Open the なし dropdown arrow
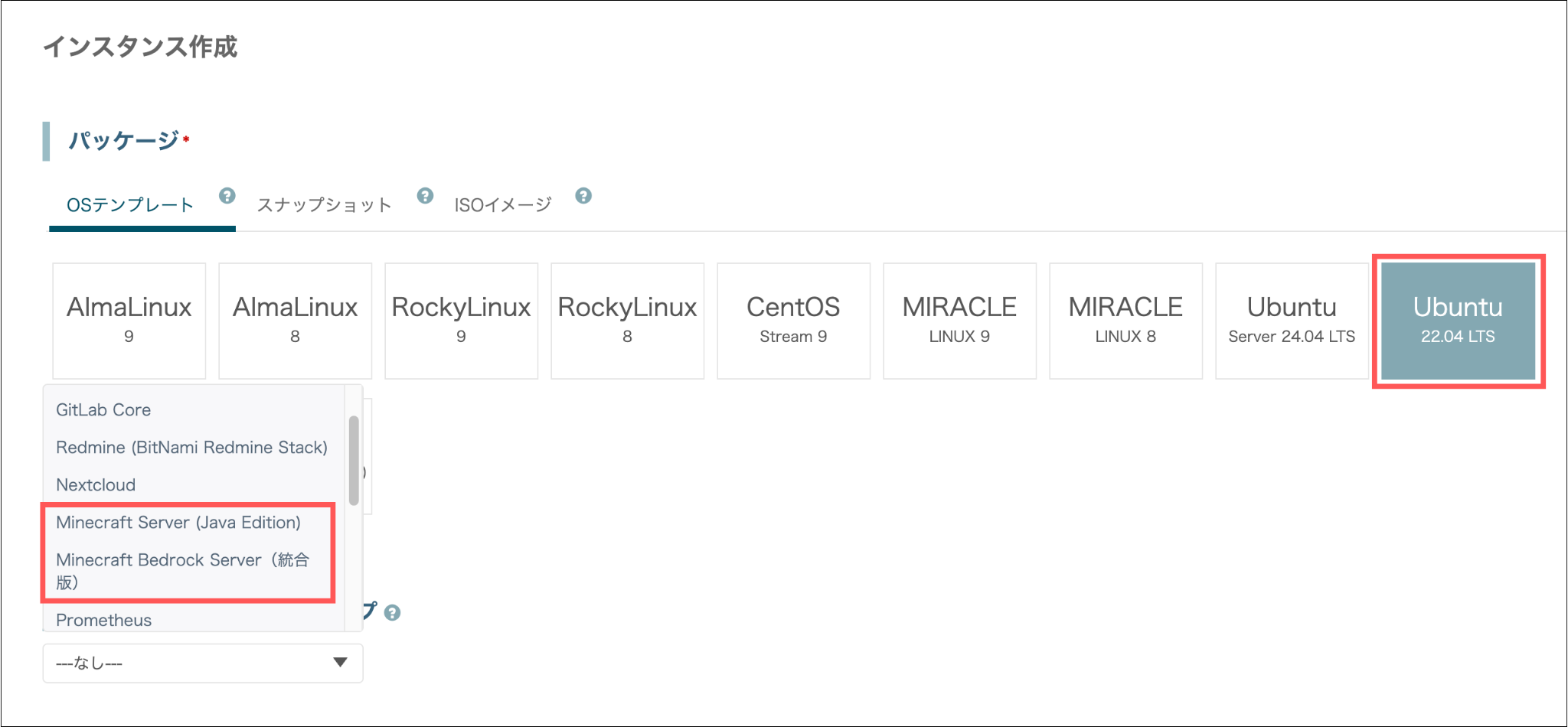The width and height of the screenshot is (1568, 727). click(341, 663)
